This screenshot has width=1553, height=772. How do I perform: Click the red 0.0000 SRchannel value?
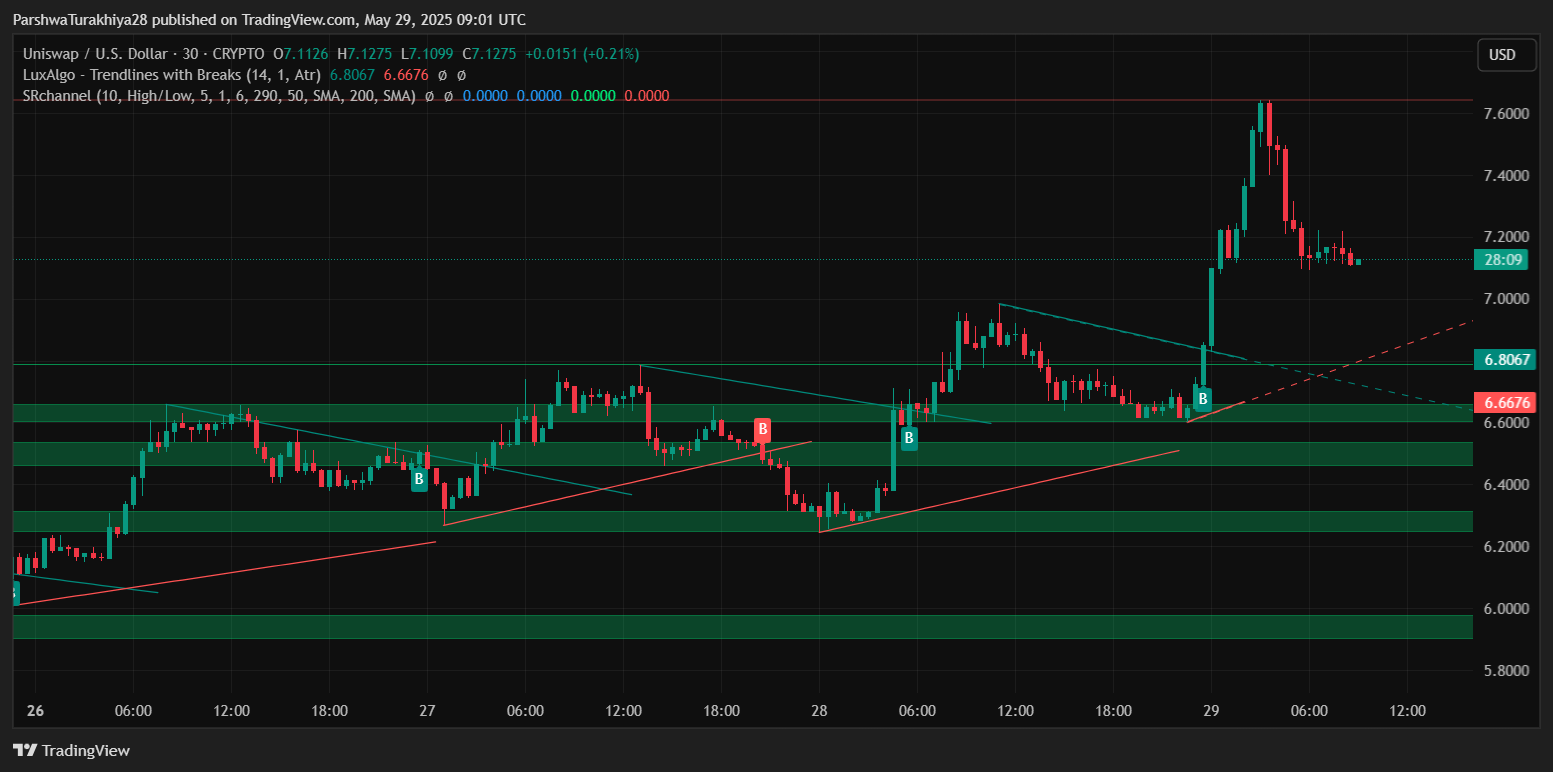(647, 96)
